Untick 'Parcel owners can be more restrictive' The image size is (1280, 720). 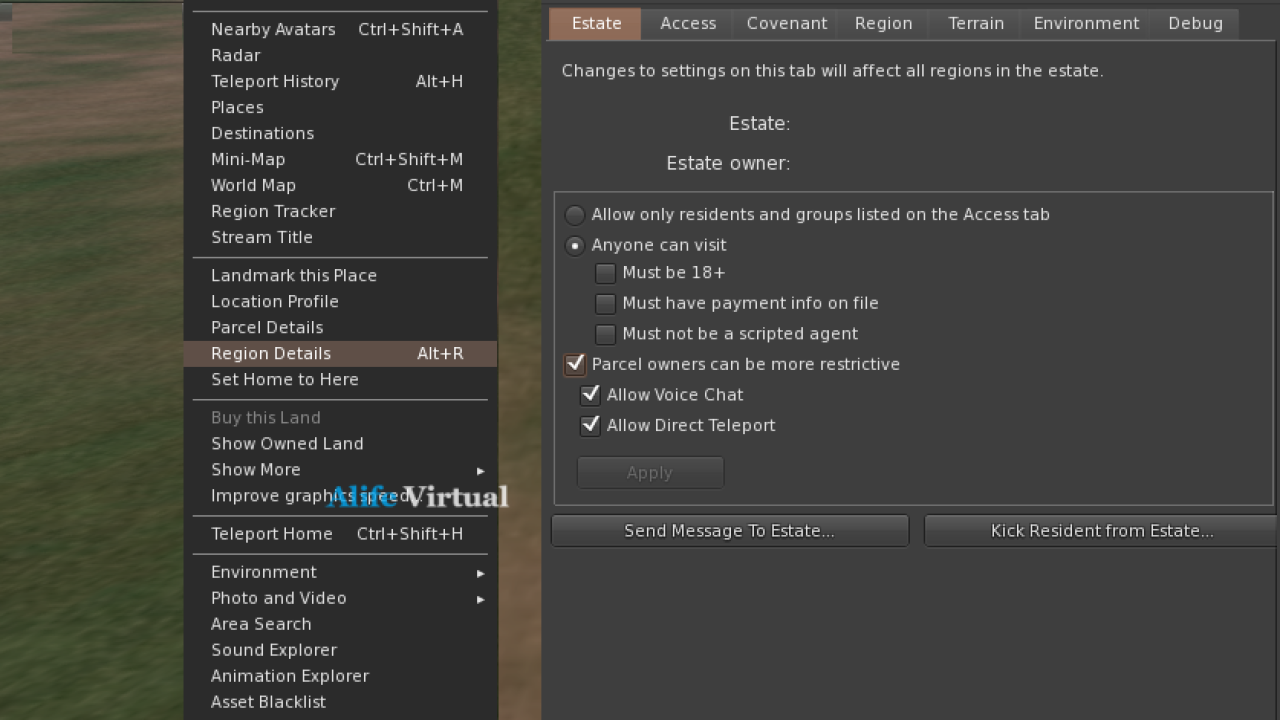[x=575, y=364]
